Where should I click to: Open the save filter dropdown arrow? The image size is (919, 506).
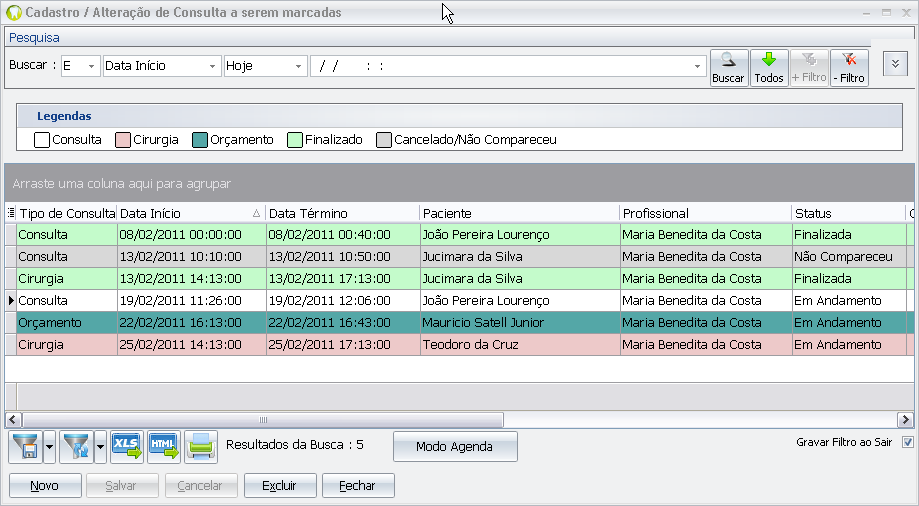pyautogui.click(x=49, y=447)
